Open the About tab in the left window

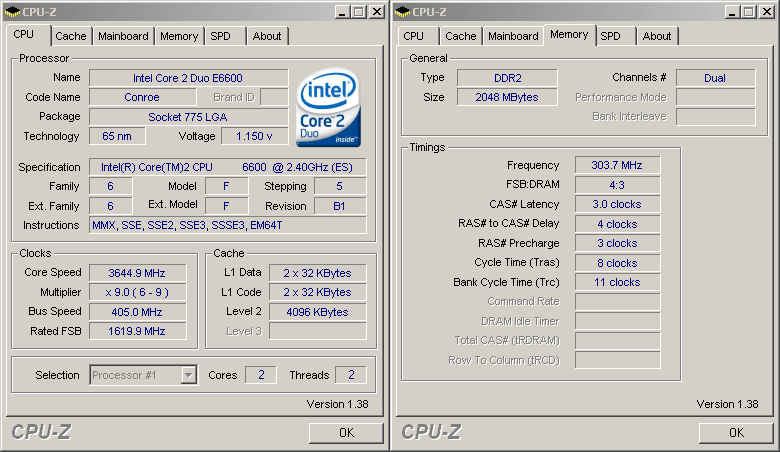coord(267,36)
